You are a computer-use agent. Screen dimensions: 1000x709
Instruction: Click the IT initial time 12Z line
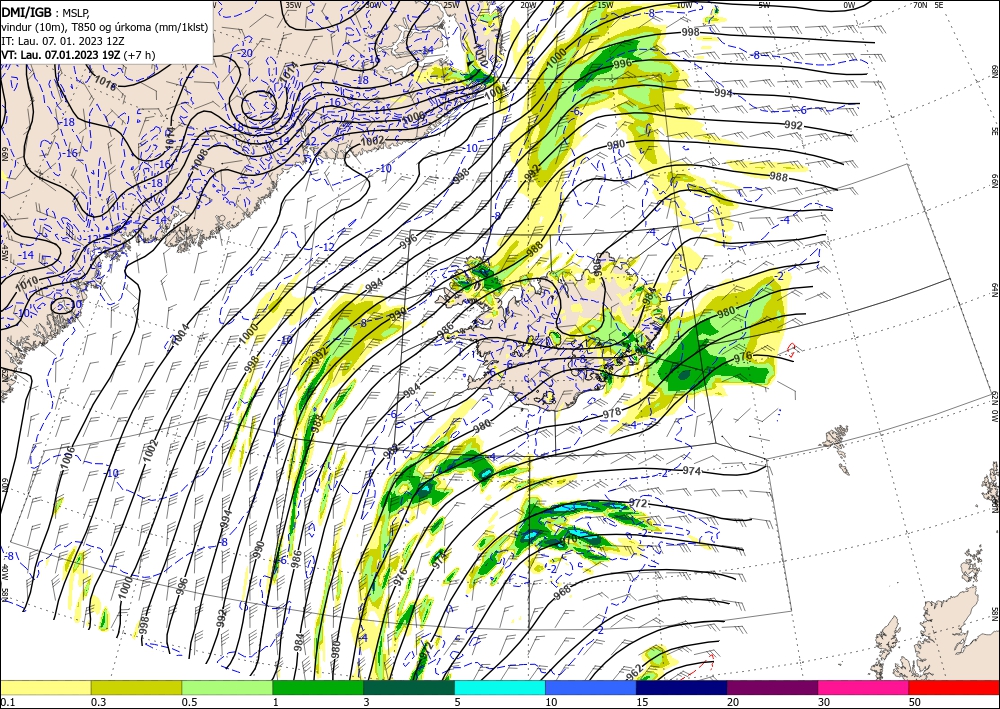tap(62, 41)
